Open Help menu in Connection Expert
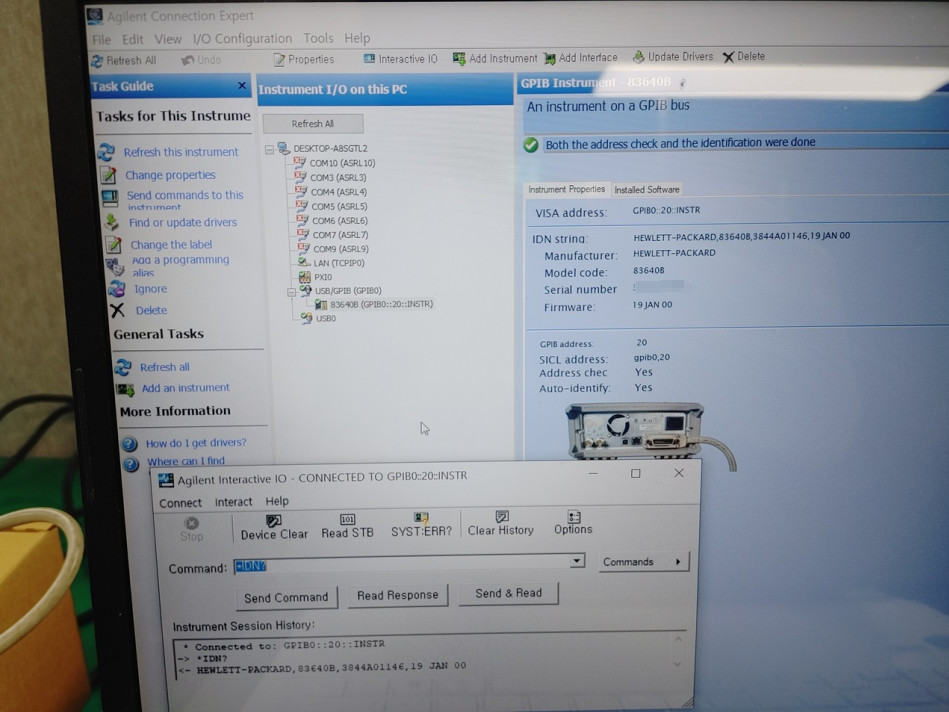The width and height of the screenshot is (949, 712). (357, 38)
